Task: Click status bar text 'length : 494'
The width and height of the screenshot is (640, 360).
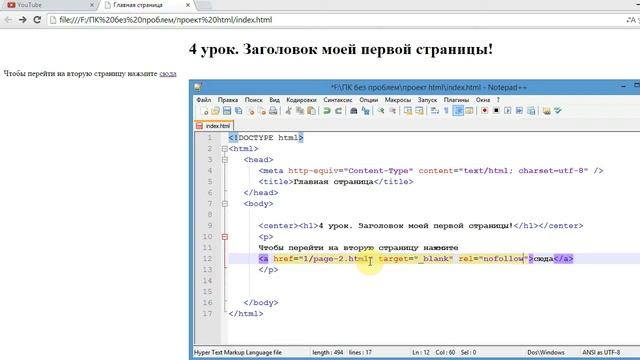Action: [327, 352]
